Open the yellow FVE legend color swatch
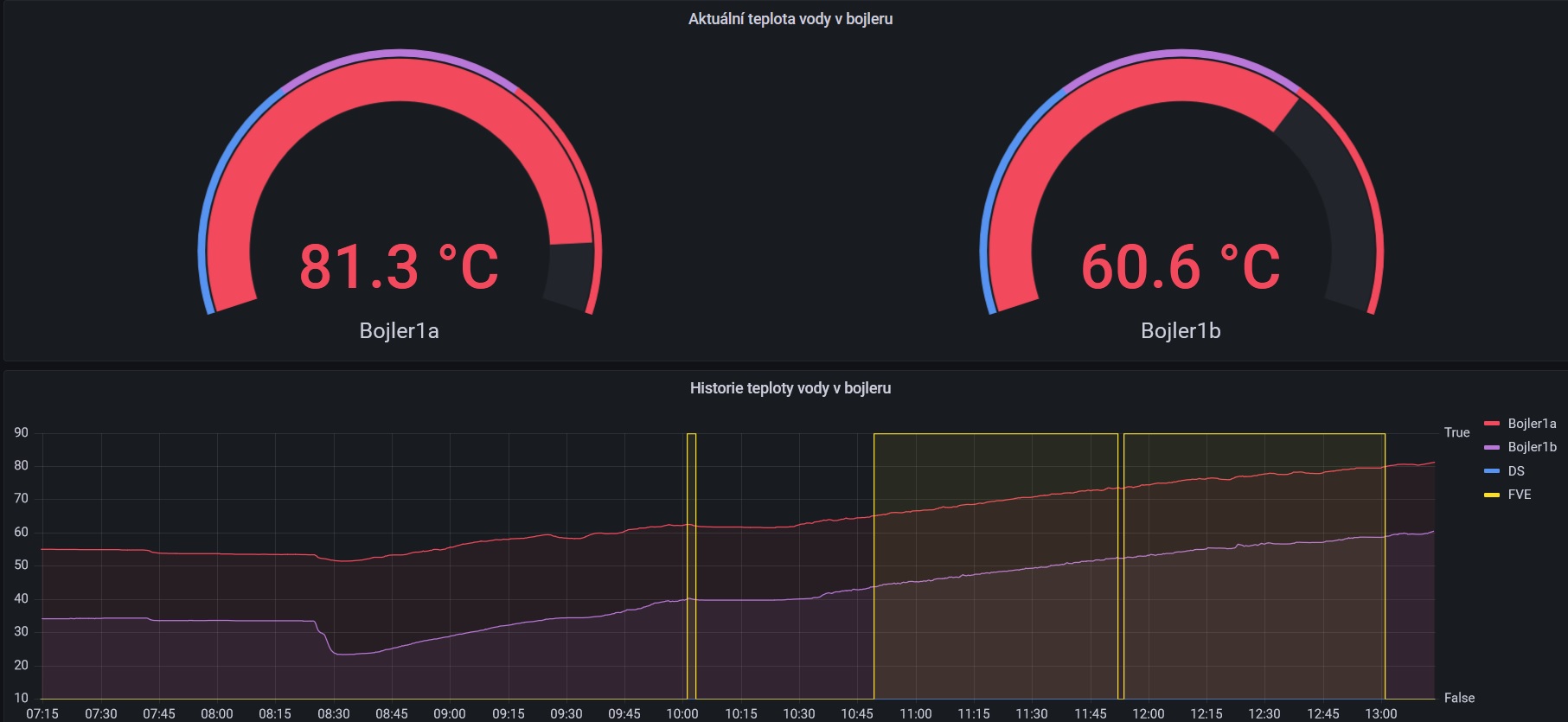Viewport: 1568px width, 722px height. click(1492, 495)
